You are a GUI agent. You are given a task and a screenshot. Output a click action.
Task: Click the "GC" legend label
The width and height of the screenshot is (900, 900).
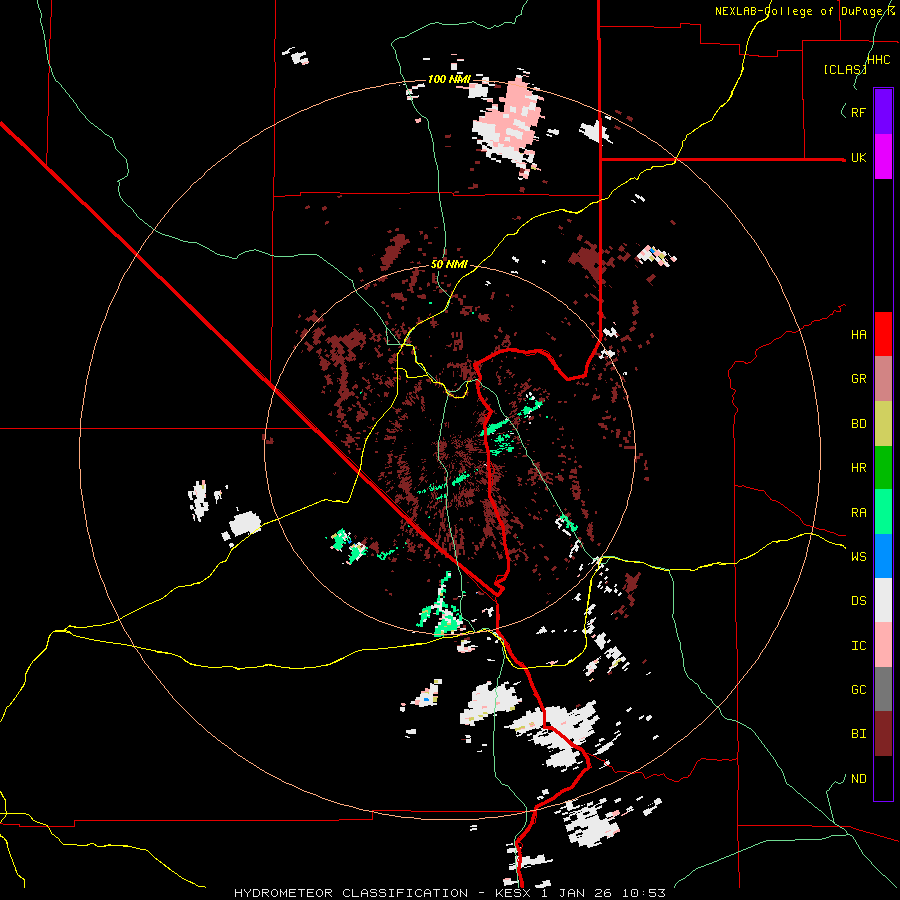[x=858, y=690]
